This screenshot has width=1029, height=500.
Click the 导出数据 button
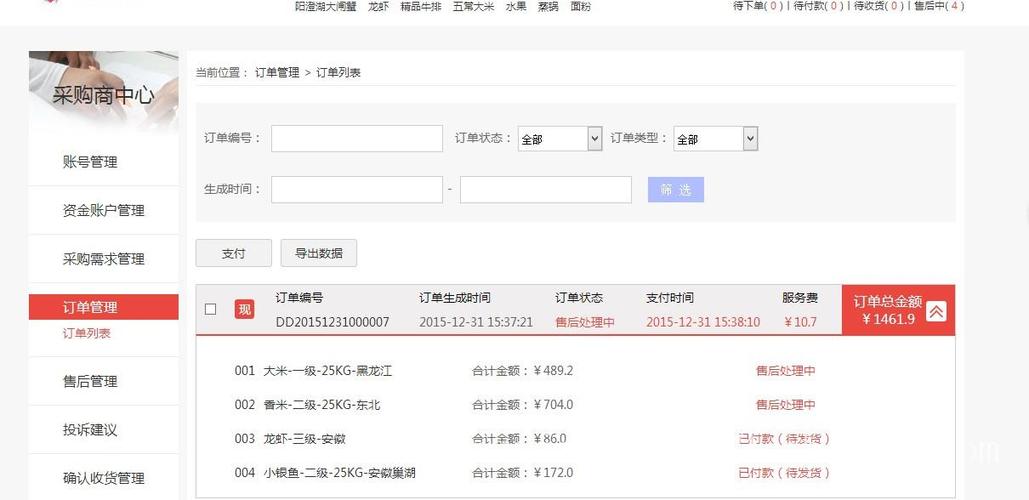point(319,253)
